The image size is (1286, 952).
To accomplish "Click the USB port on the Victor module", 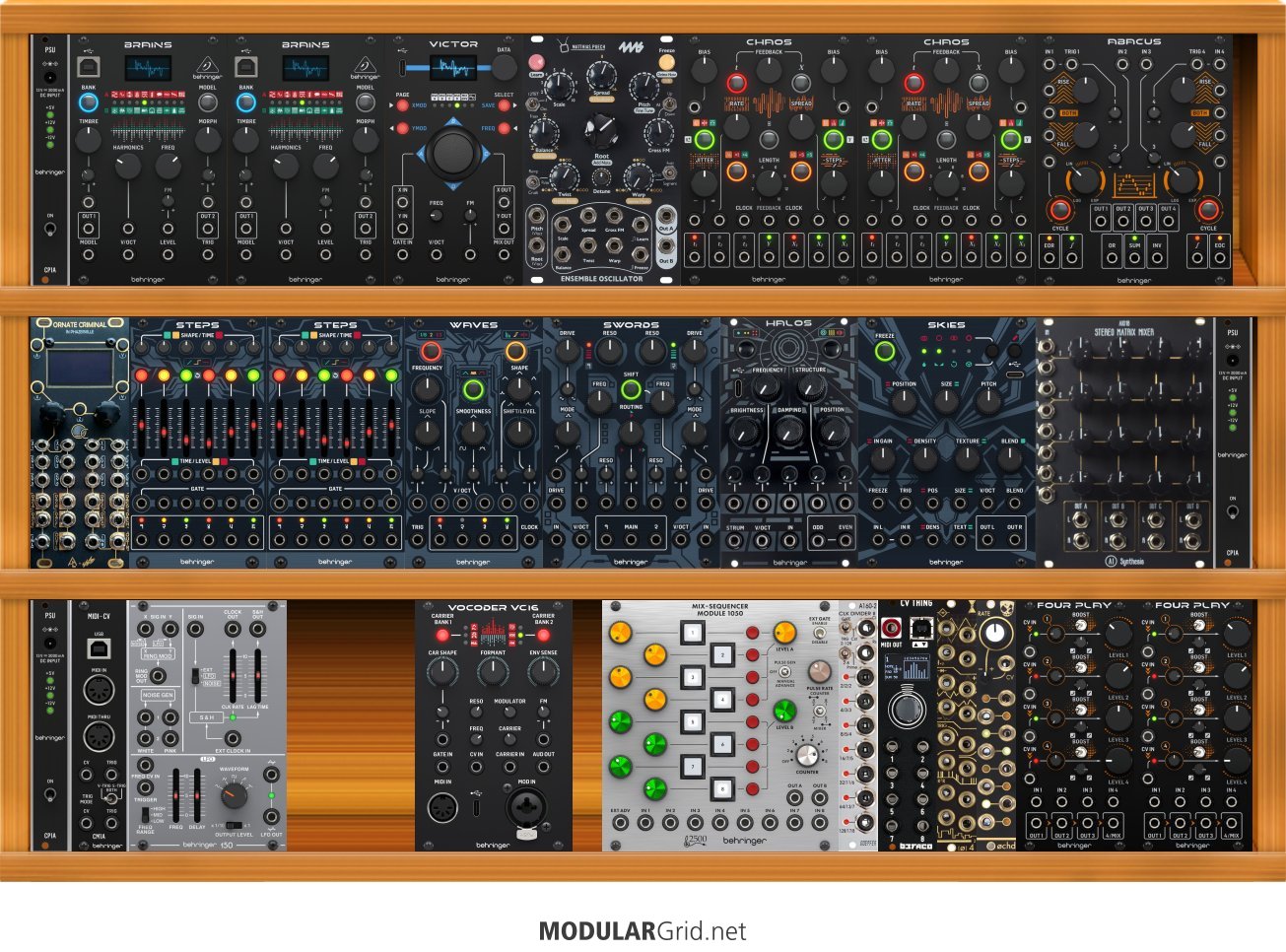I will click(x=402, y=68).
